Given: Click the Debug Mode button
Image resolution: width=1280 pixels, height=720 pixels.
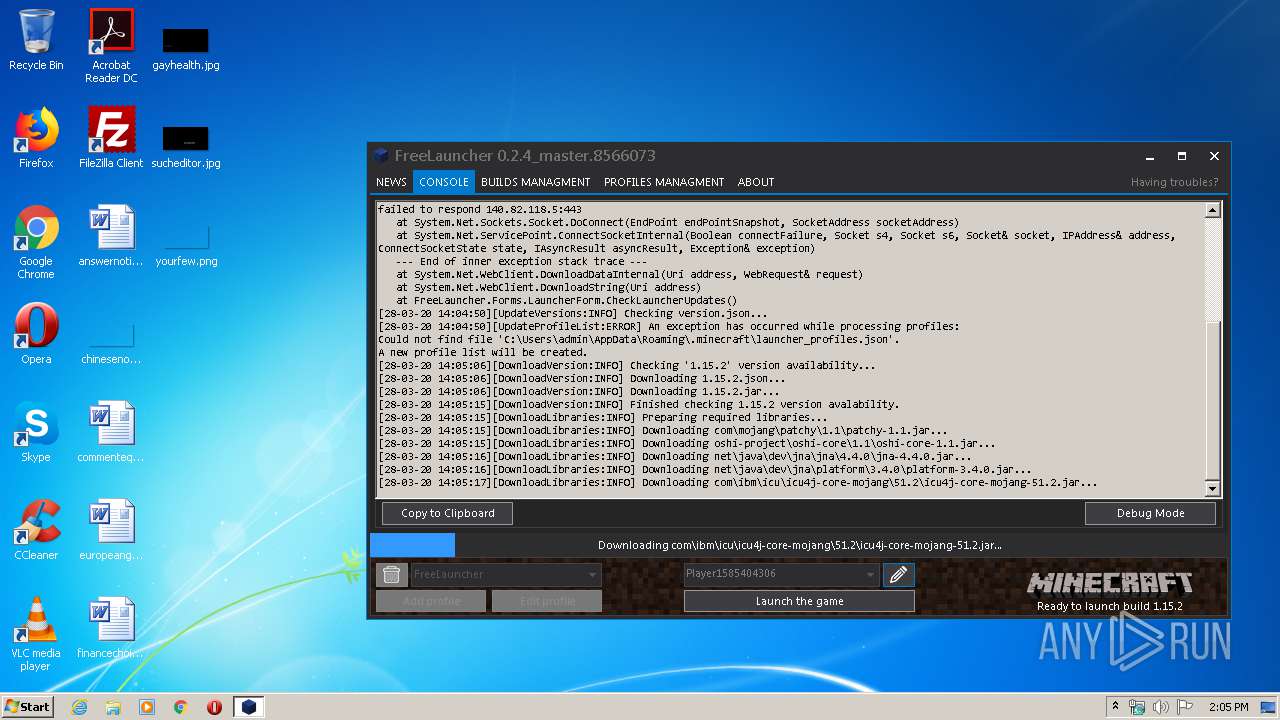Looking at the screenshot, I should coord(1150,513).
